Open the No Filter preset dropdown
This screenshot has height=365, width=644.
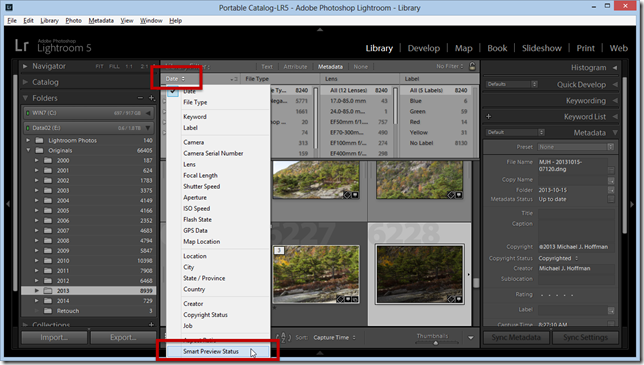click(450, 66)
